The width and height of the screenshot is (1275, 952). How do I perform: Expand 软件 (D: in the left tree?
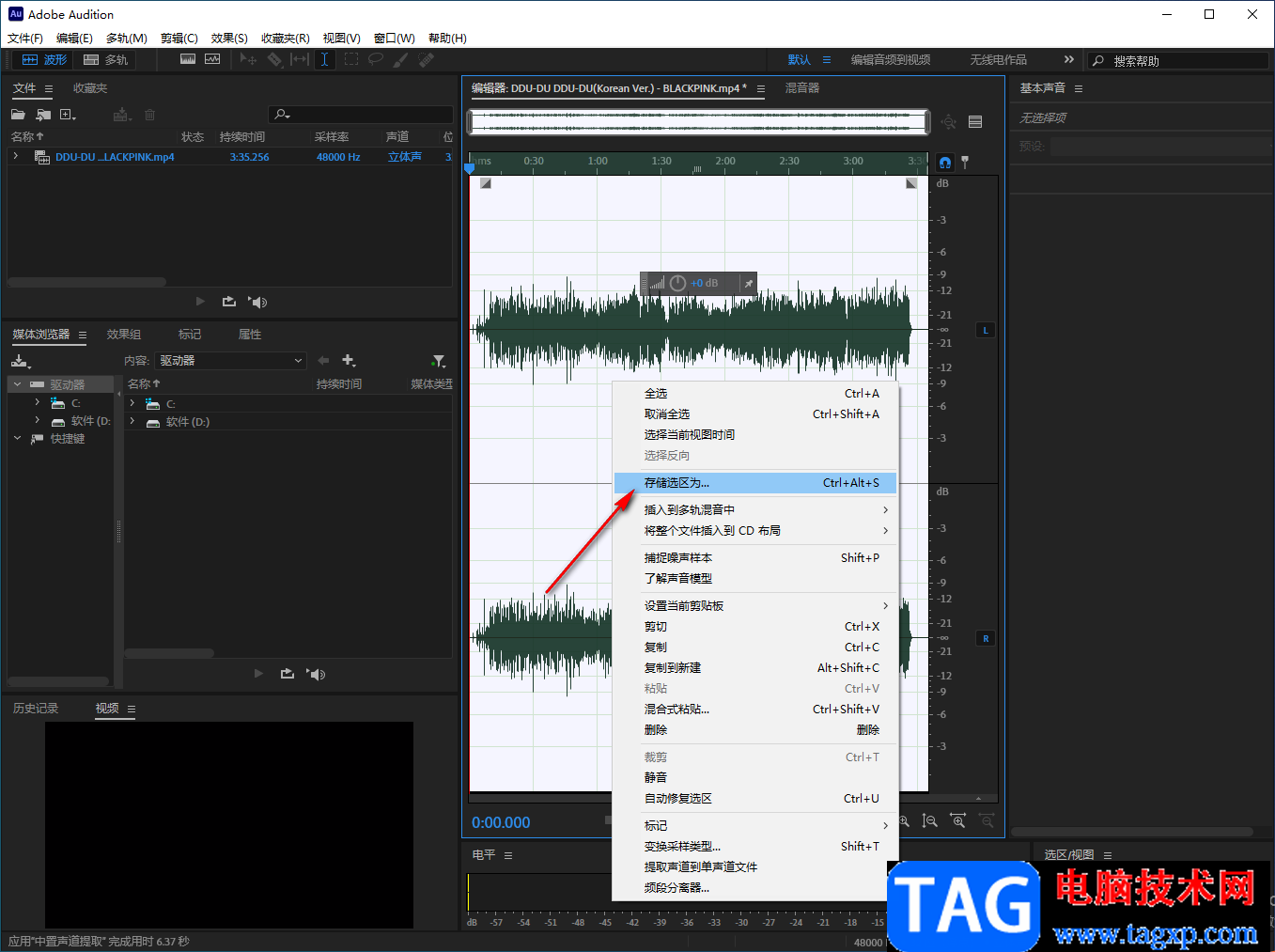pos(38,420)
